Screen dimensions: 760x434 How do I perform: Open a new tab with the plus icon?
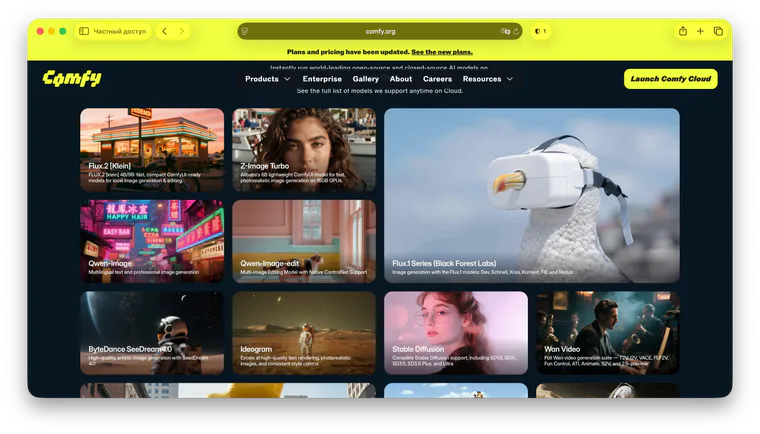[700, 31]
